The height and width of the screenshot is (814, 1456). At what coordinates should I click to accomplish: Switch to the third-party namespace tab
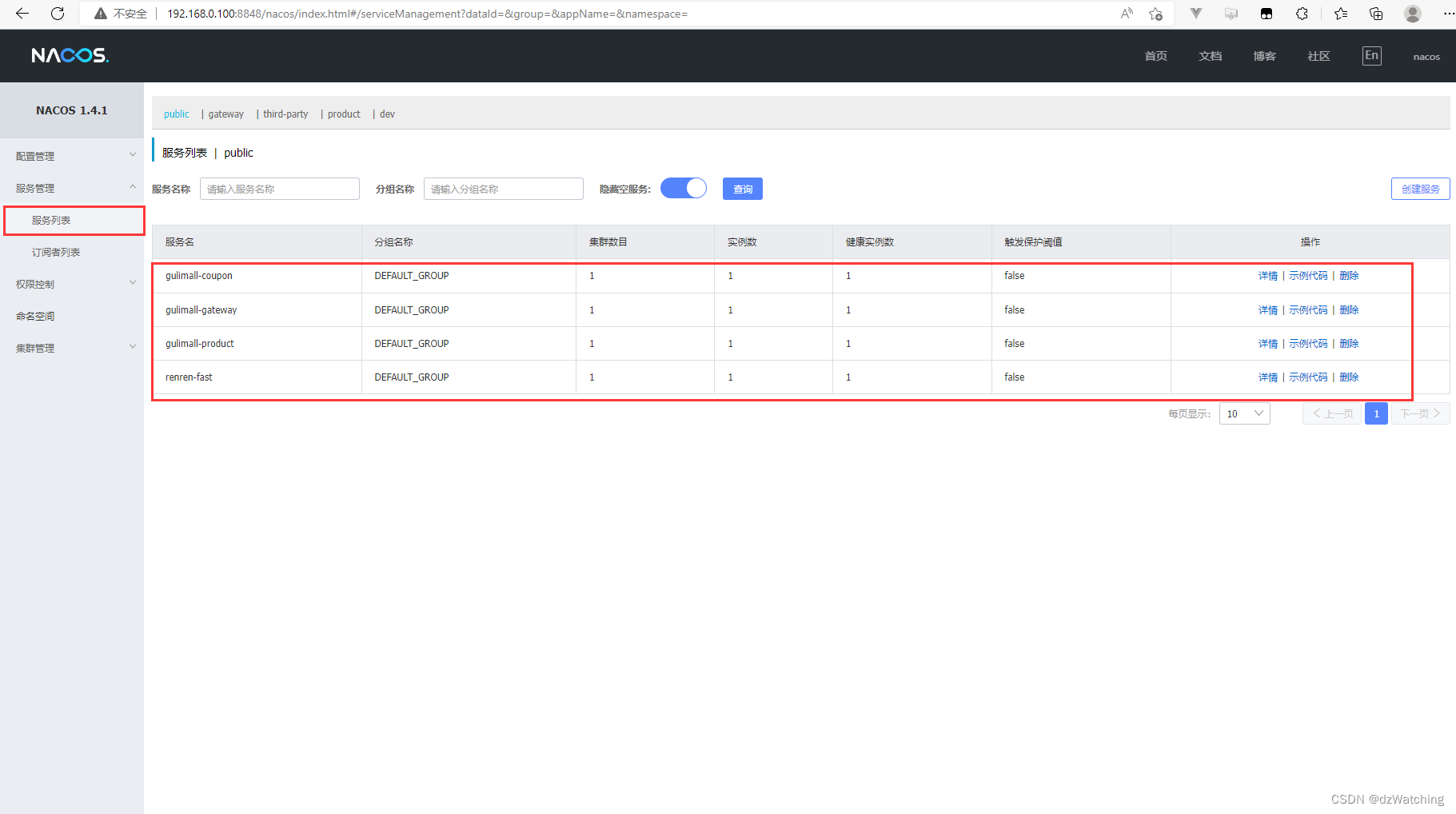click(285, 114)
